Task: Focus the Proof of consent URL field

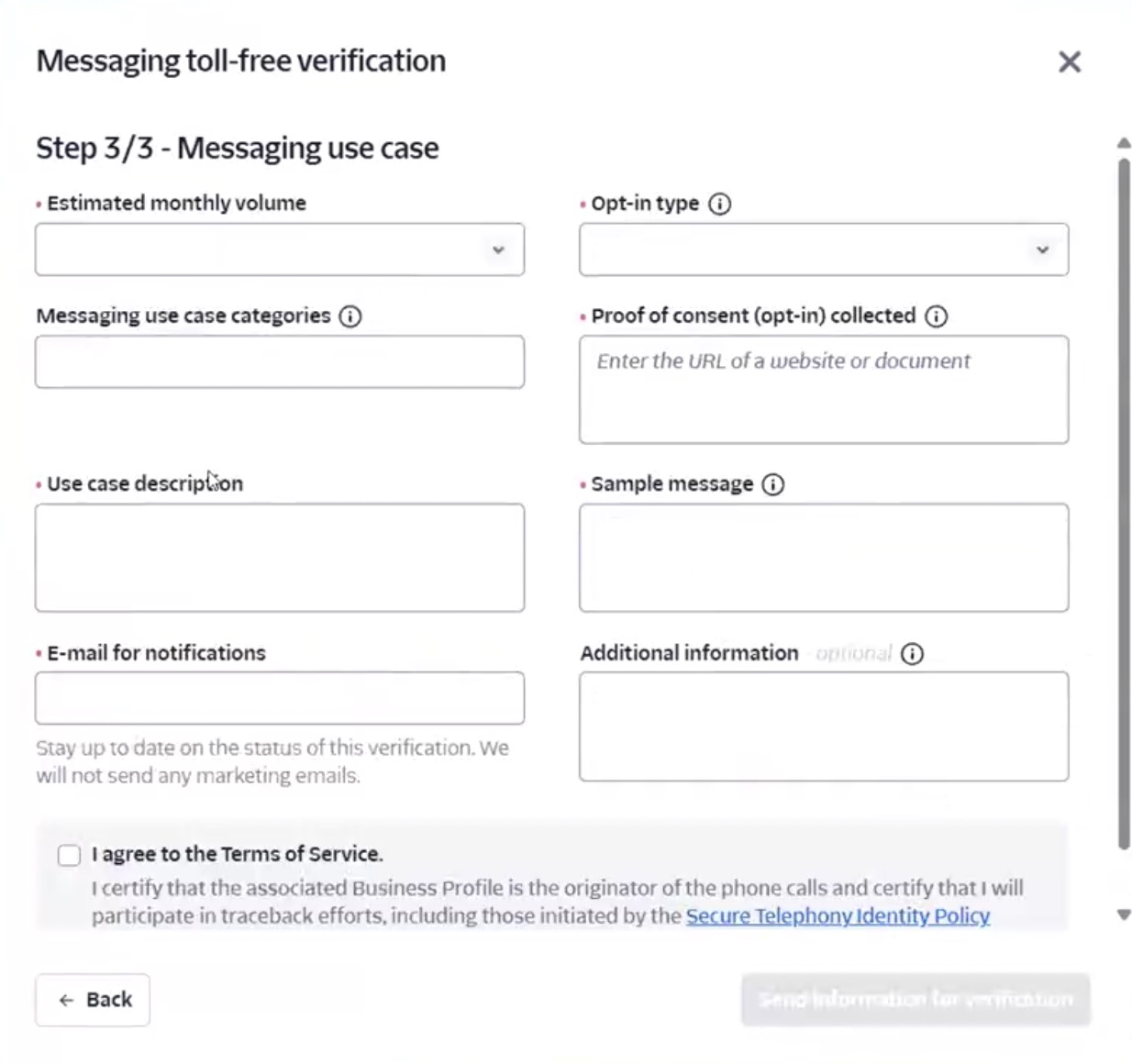Action: (x=823, y=390)
